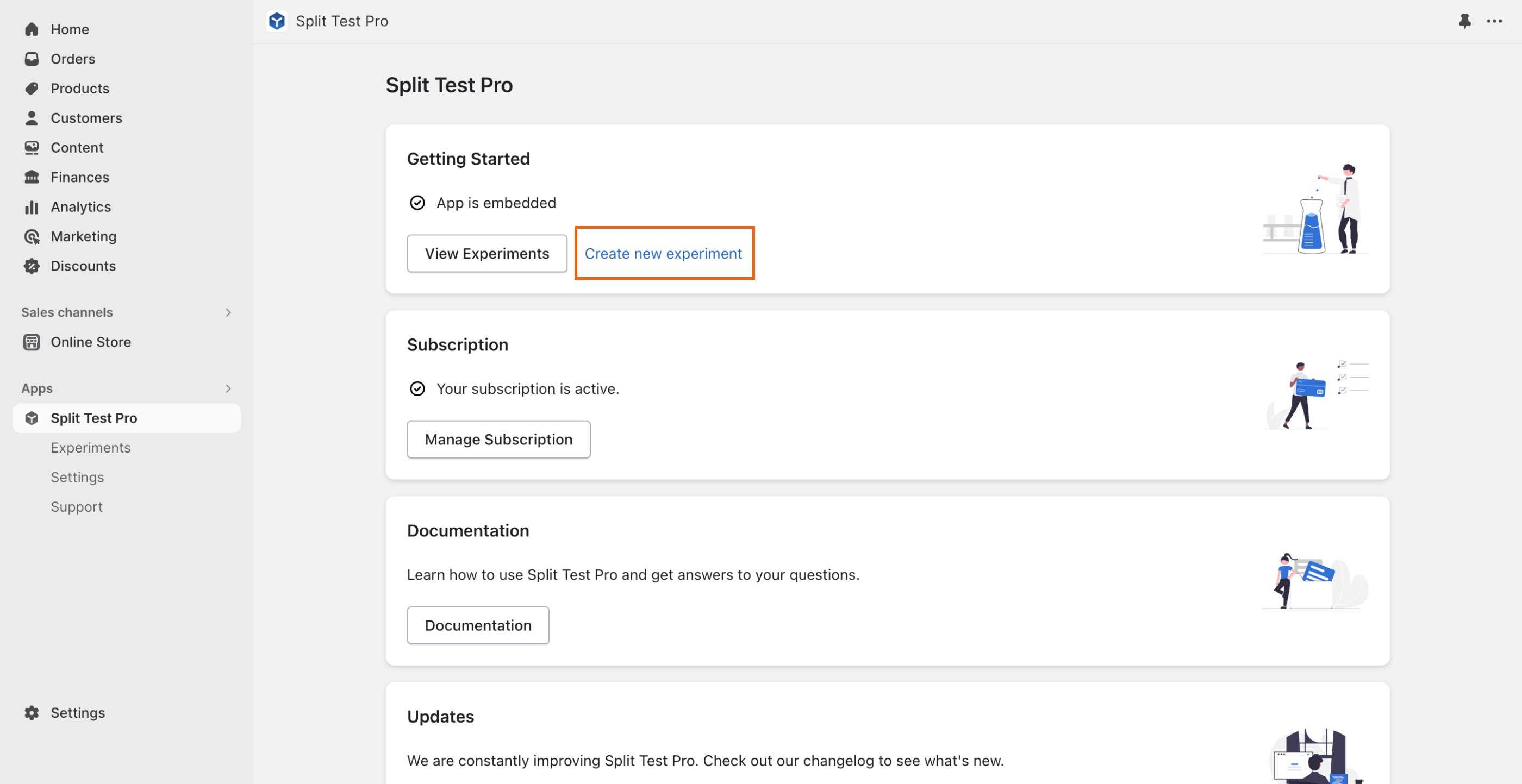Click Create new experiment link
1522x784 pixels.
663,253
